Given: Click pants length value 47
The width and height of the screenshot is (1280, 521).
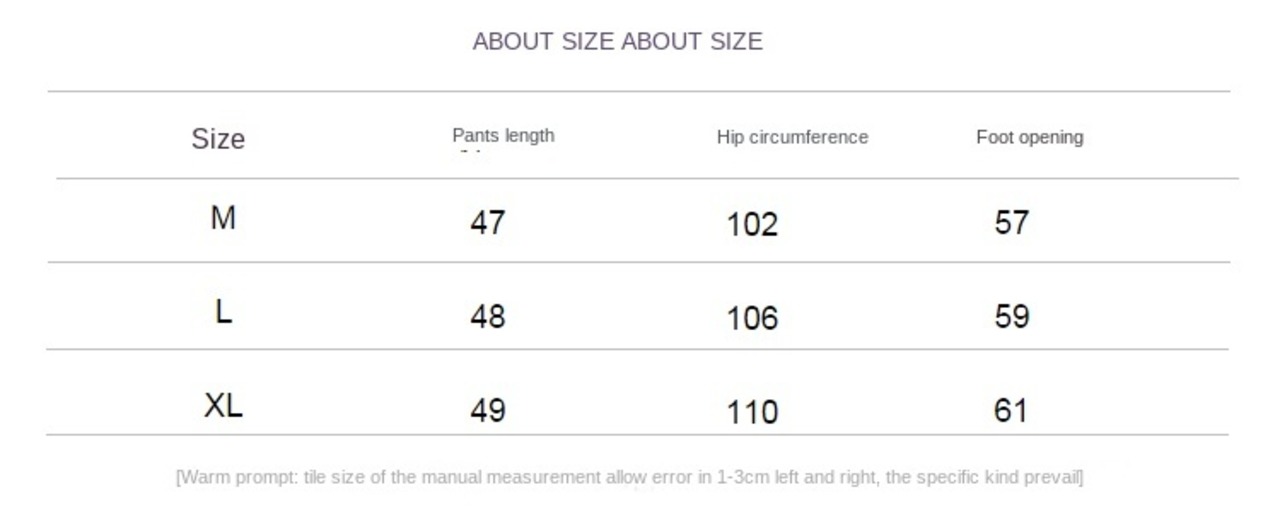Looking at the screenshot, I should tap(488, 222).
